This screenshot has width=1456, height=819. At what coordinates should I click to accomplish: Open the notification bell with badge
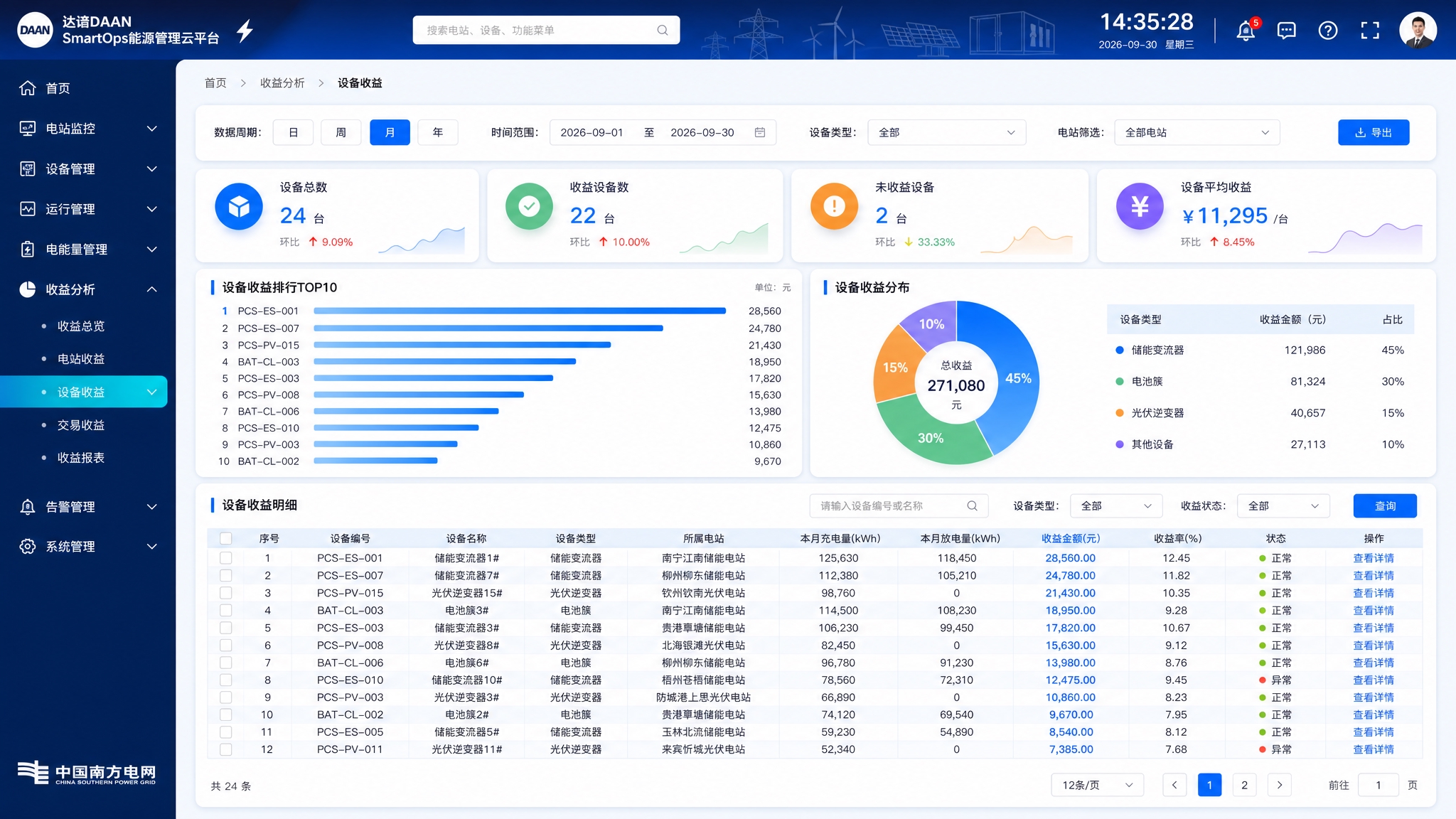1246,31
